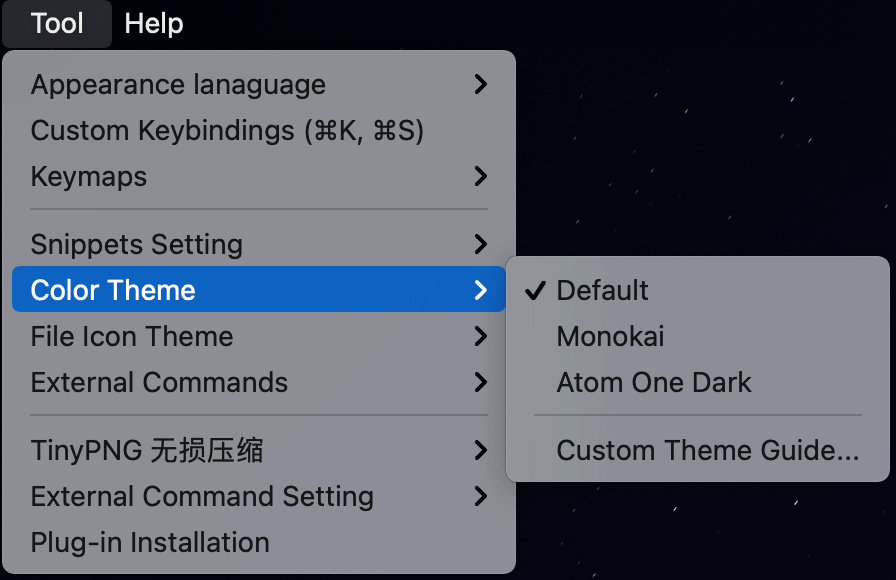Click the TinyPNG submenu chevron
Screen dimensions: 896x580
481,450
